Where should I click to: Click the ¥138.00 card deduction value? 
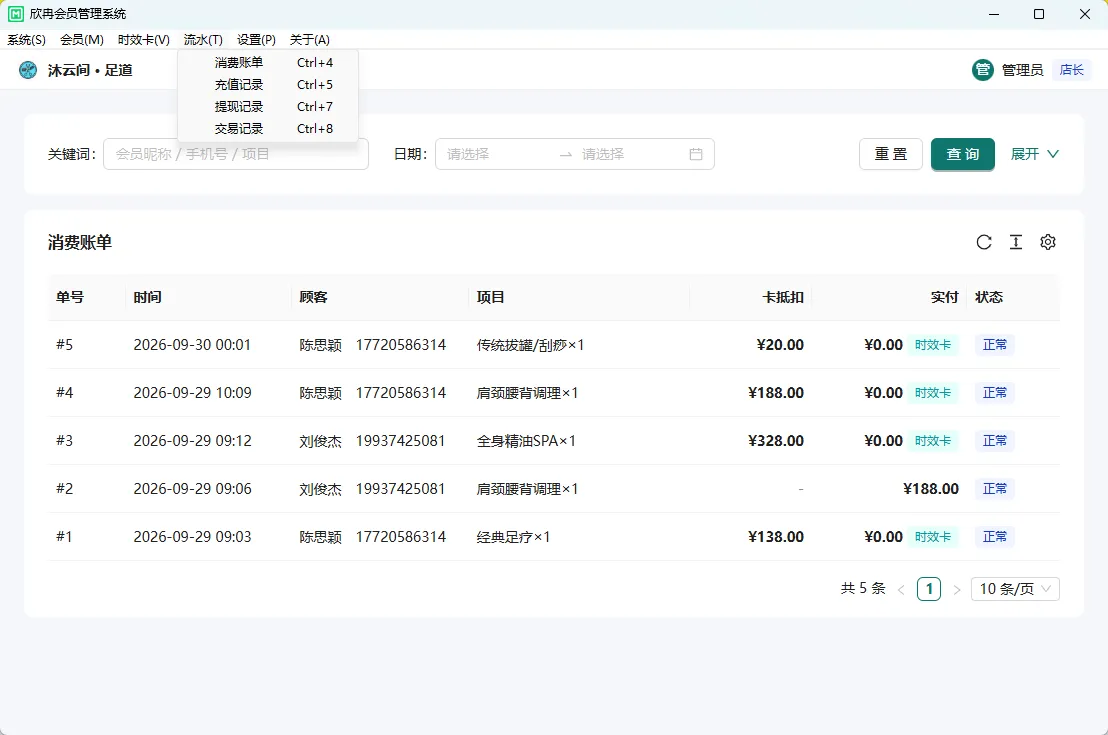coord(776,537)
